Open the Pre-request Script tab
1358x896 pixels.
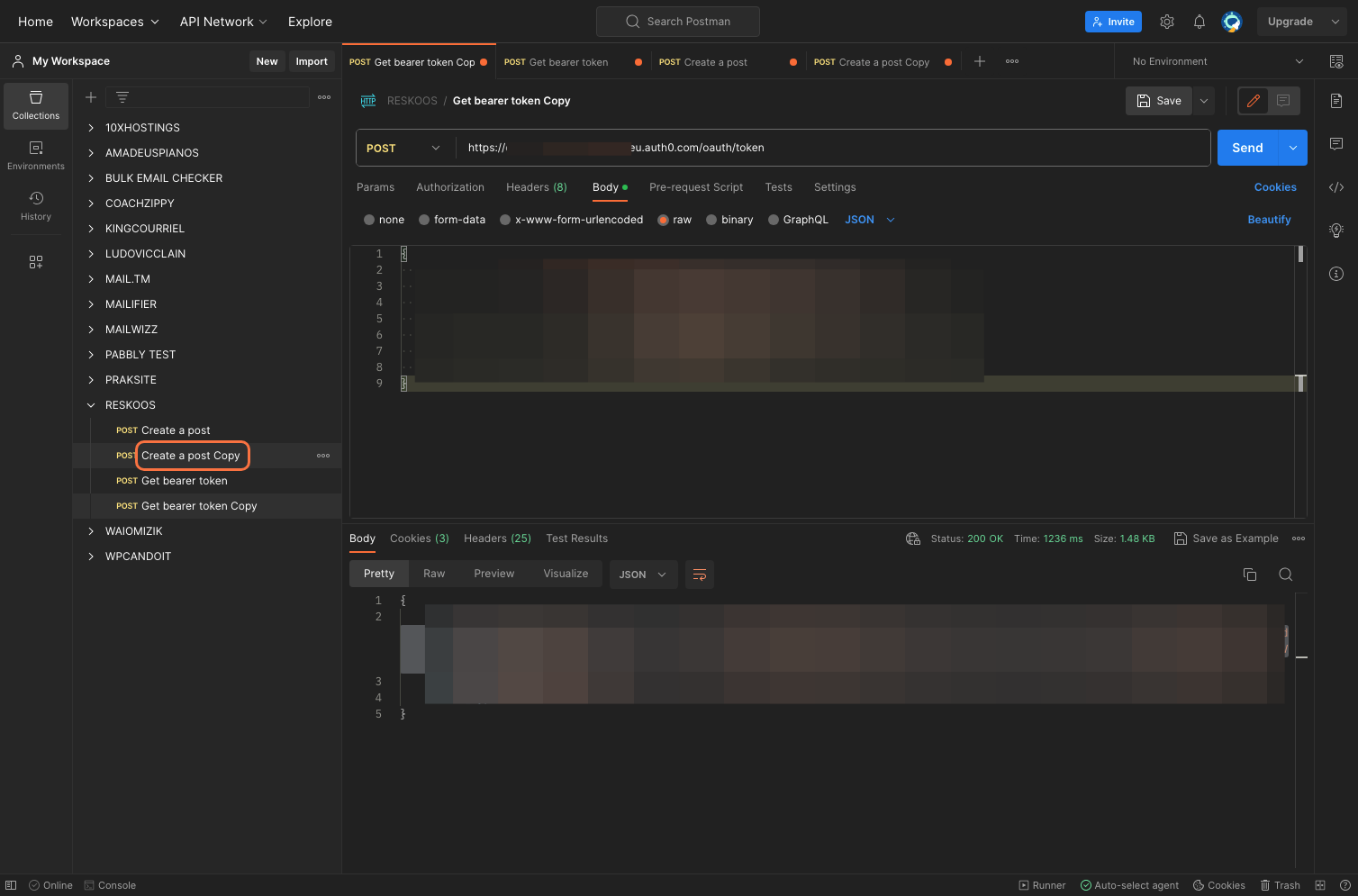[696, 187]
